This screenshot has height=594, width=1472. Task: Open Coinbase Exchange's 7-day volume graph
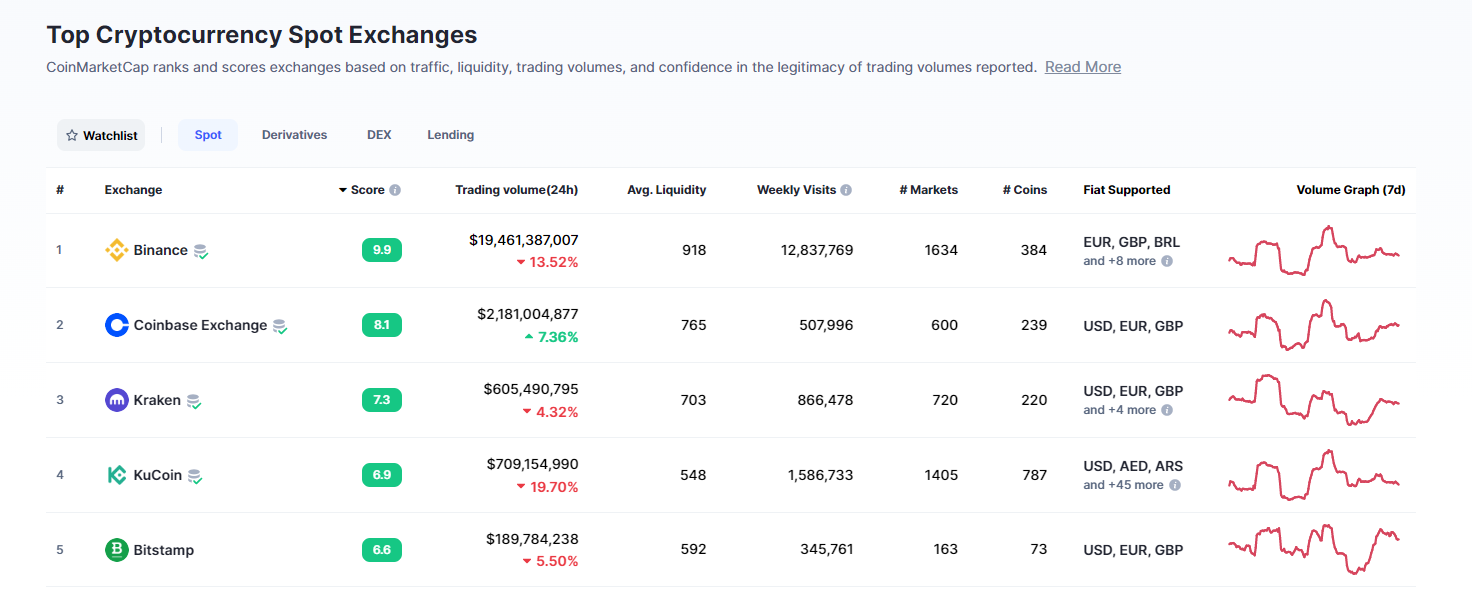pyautogui.click(x=1314, y=325)
